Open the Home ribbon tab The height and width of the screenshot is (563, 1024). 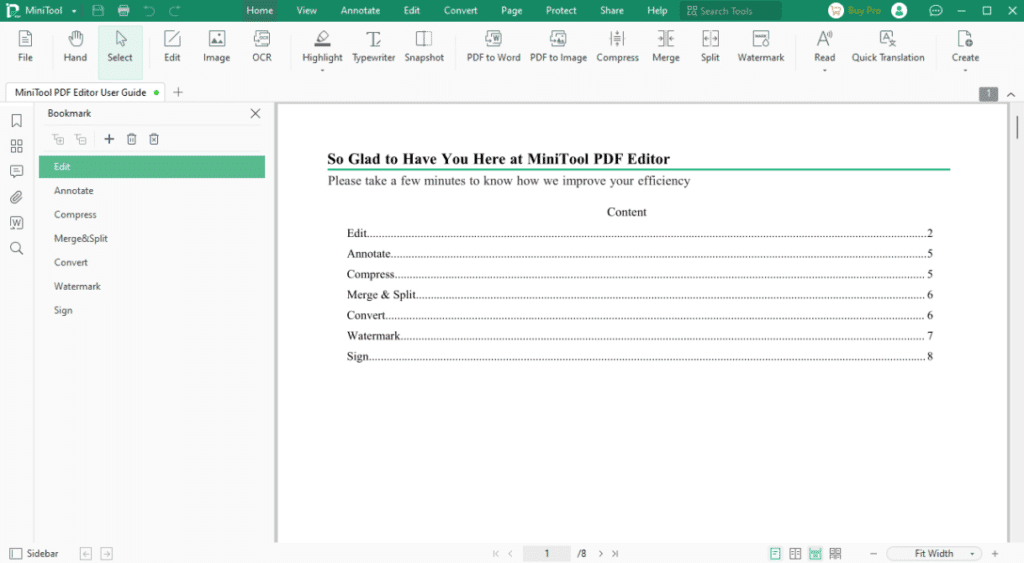coord(259,10)
